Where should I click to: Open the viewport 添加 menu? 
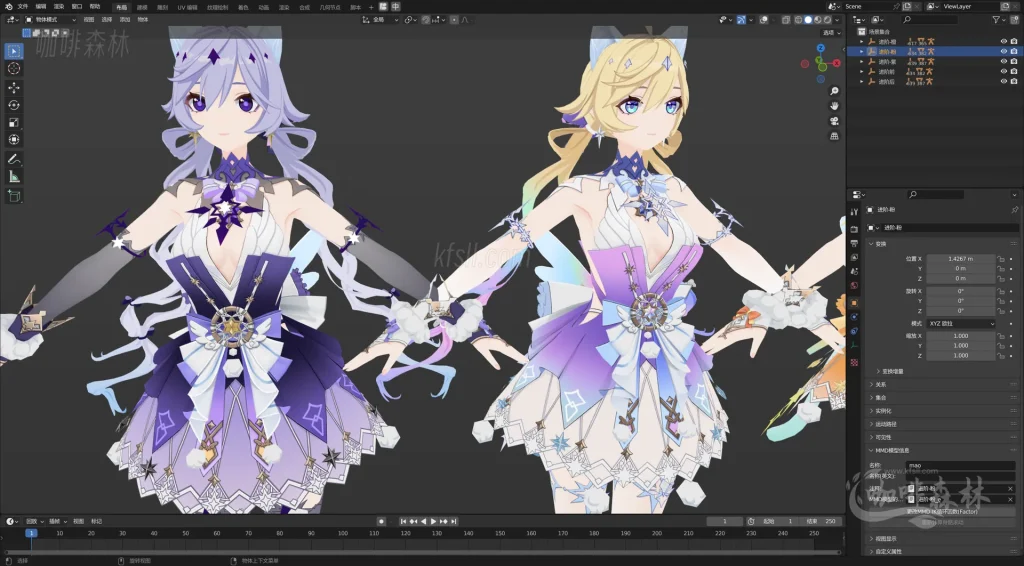(125, 20)
